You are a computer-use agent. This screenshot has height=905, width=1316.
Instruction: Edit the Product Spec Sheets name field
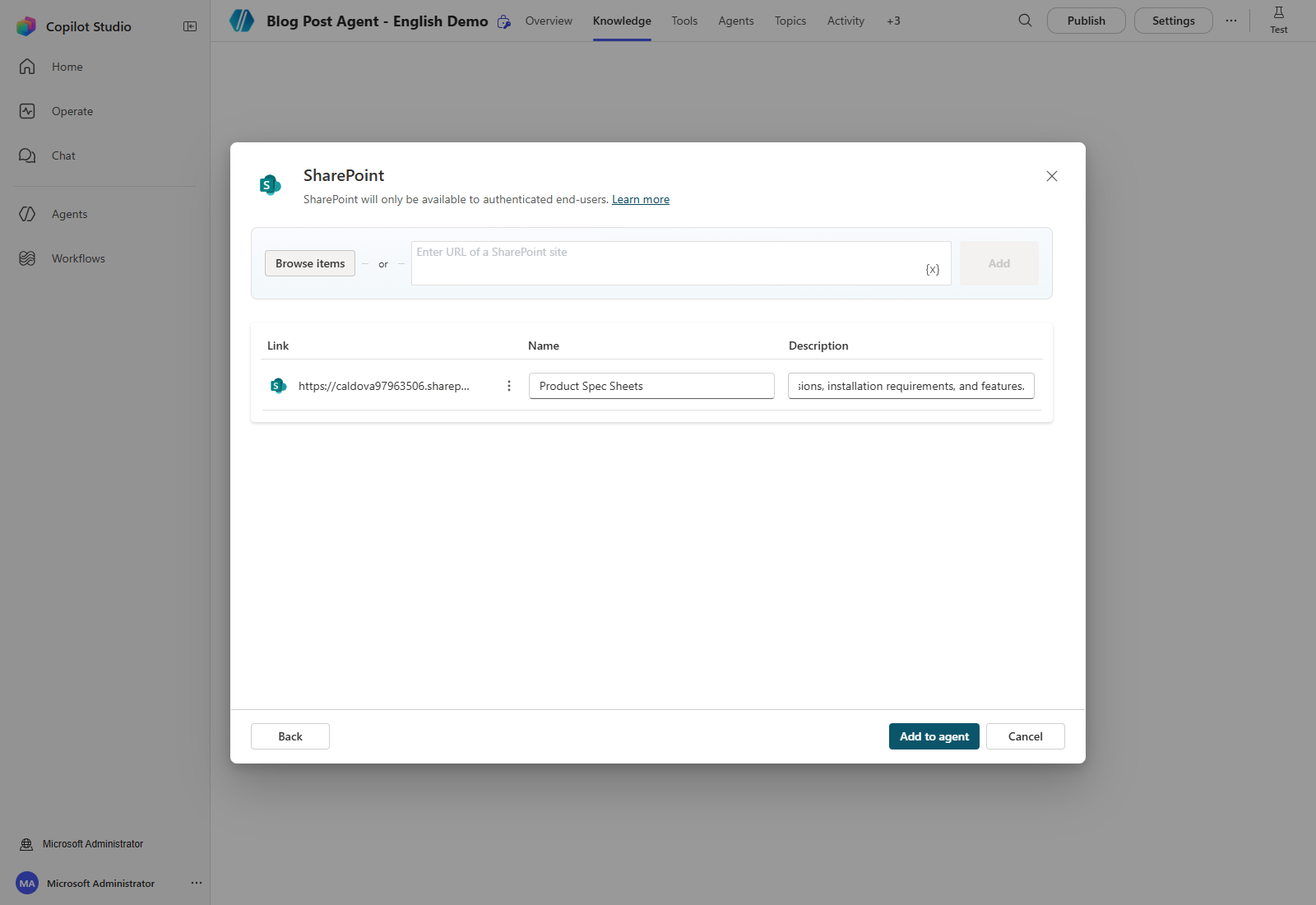click(651, 386)
